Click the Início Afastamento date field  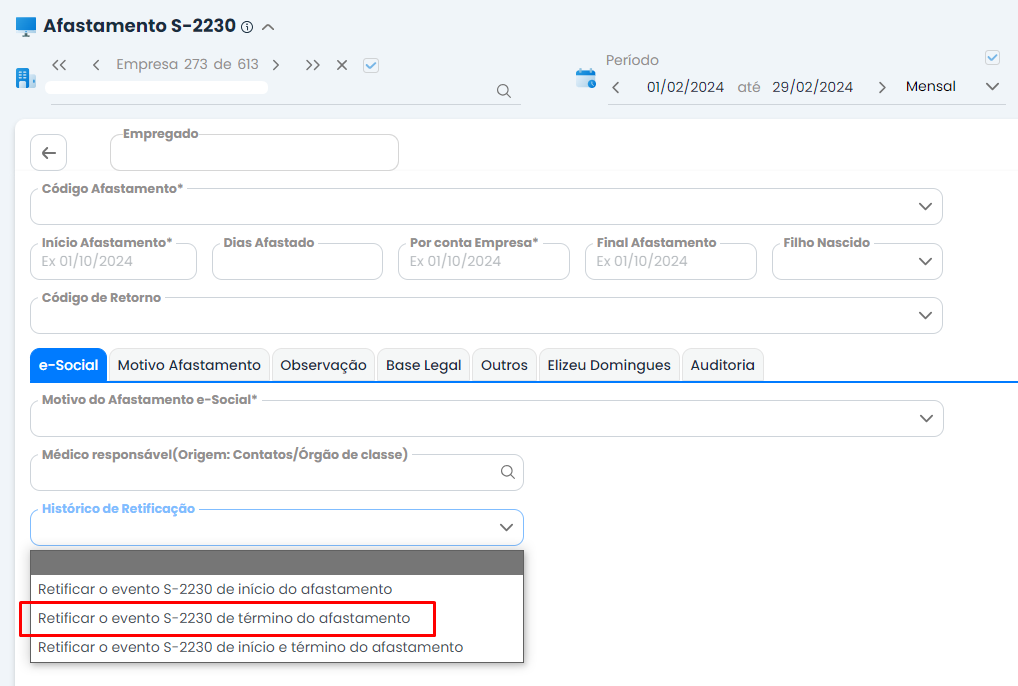click(113, 261)
